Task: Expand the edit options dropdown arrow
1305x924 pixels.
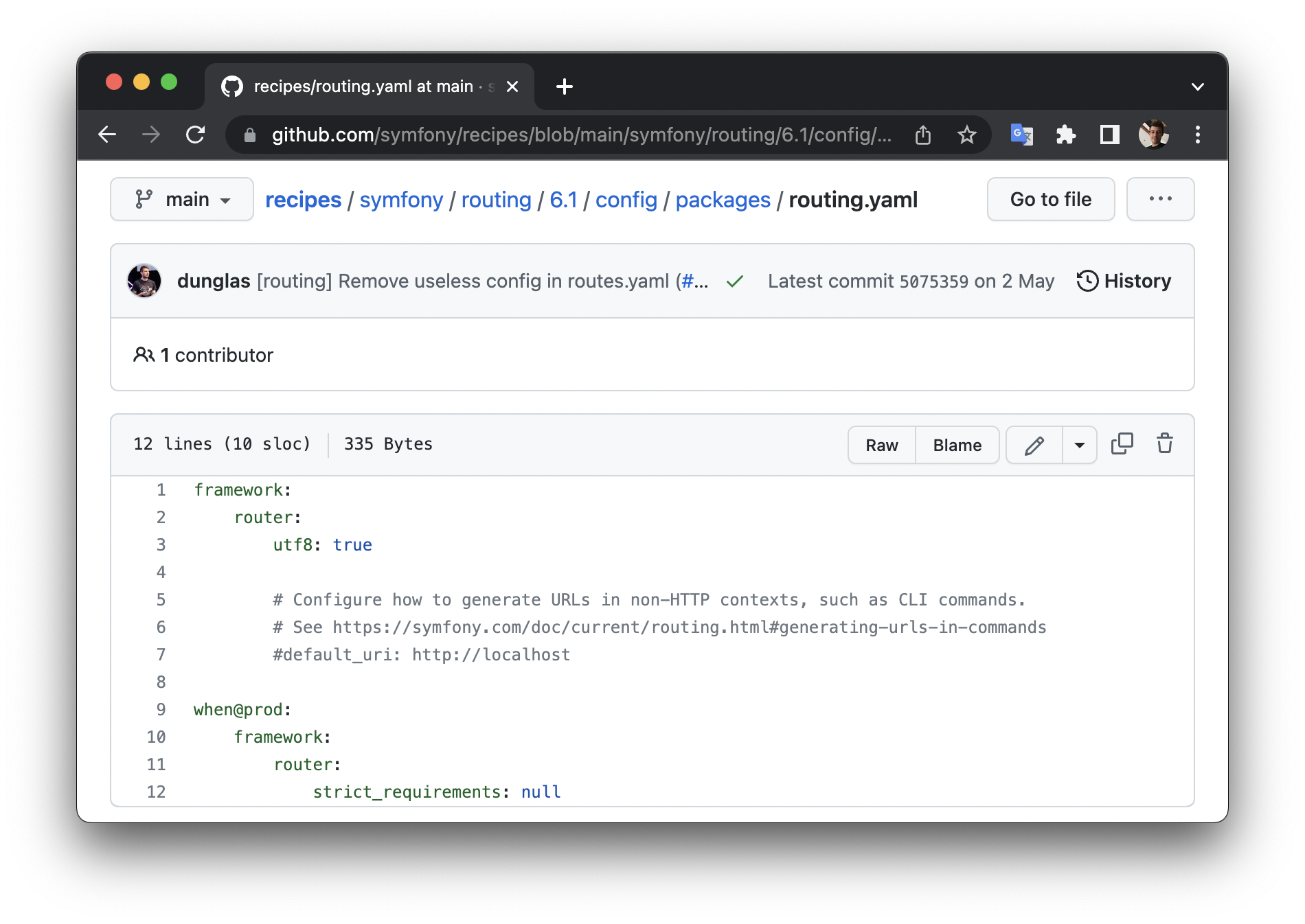Action: pyautogui.click(x=1080, y=445)
